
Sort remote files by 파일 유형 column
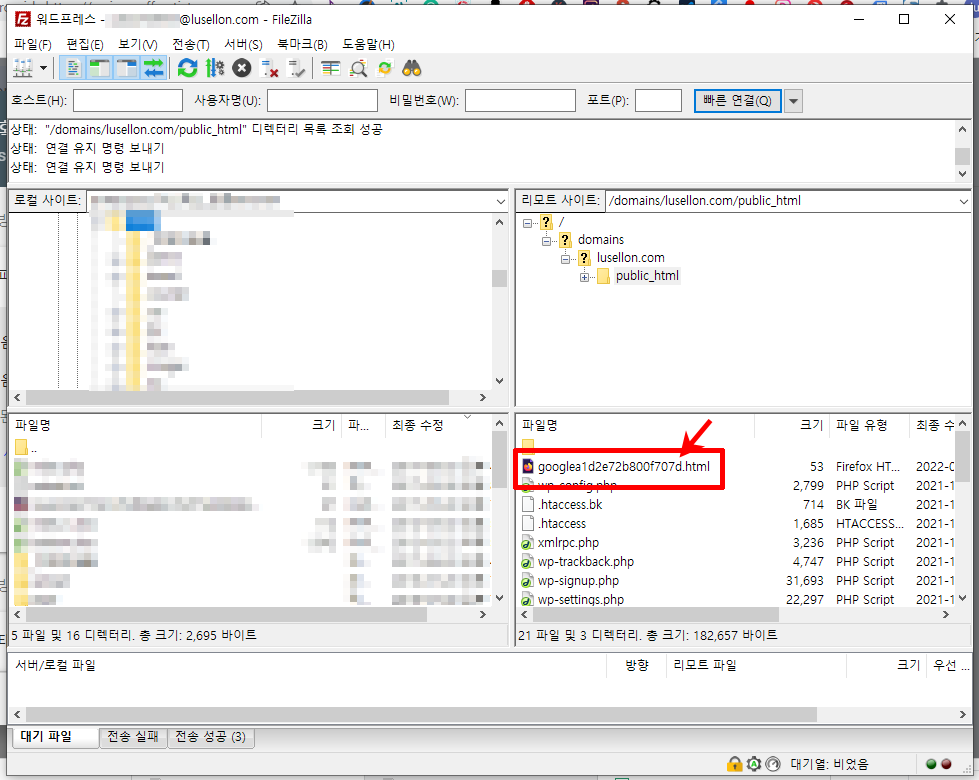(x=869, y=425)
